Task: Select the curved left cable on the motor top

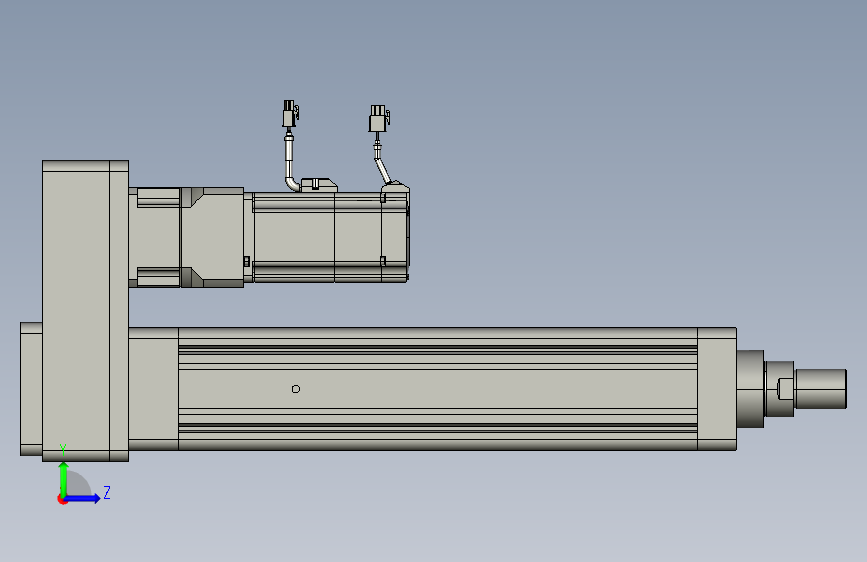Action: (290, 164)
